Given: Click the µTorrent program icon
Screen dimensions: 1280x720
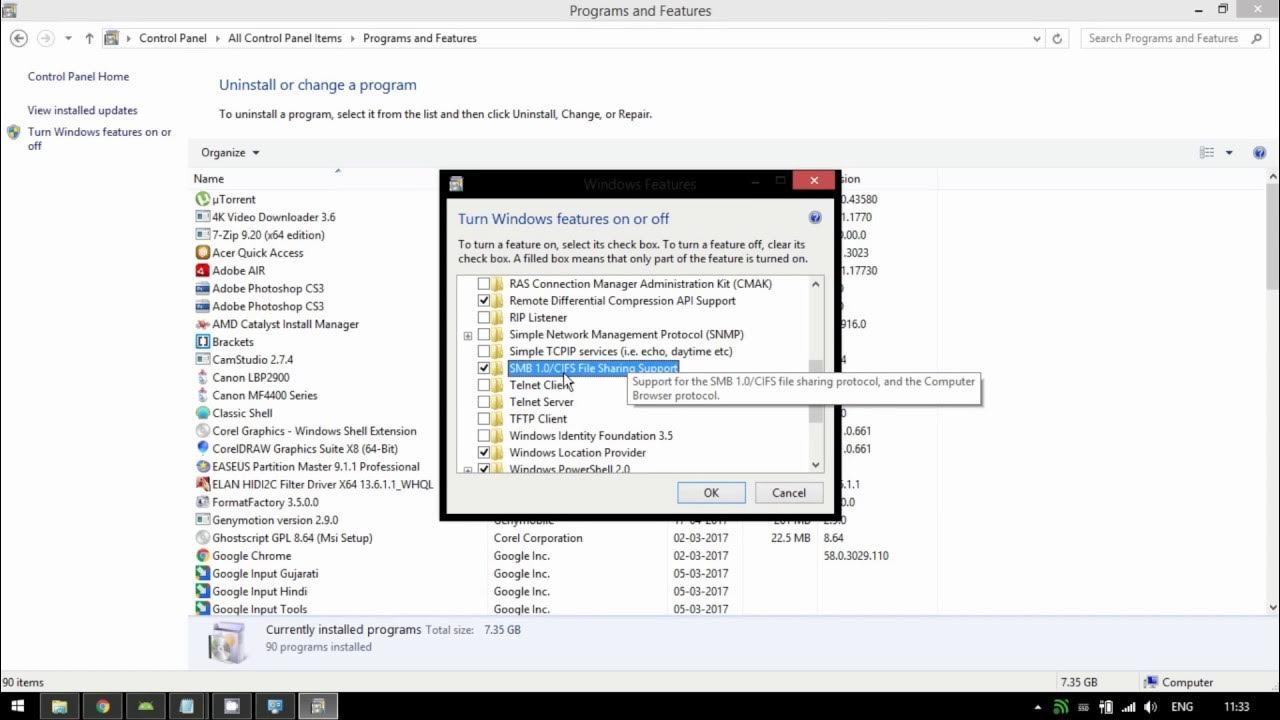Looking at the screenshot, I should coord(203,199).
